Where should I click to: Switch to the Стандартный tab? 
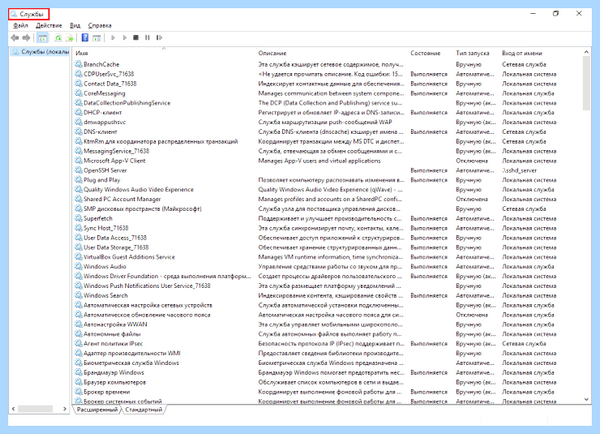(x=144, y=410)
